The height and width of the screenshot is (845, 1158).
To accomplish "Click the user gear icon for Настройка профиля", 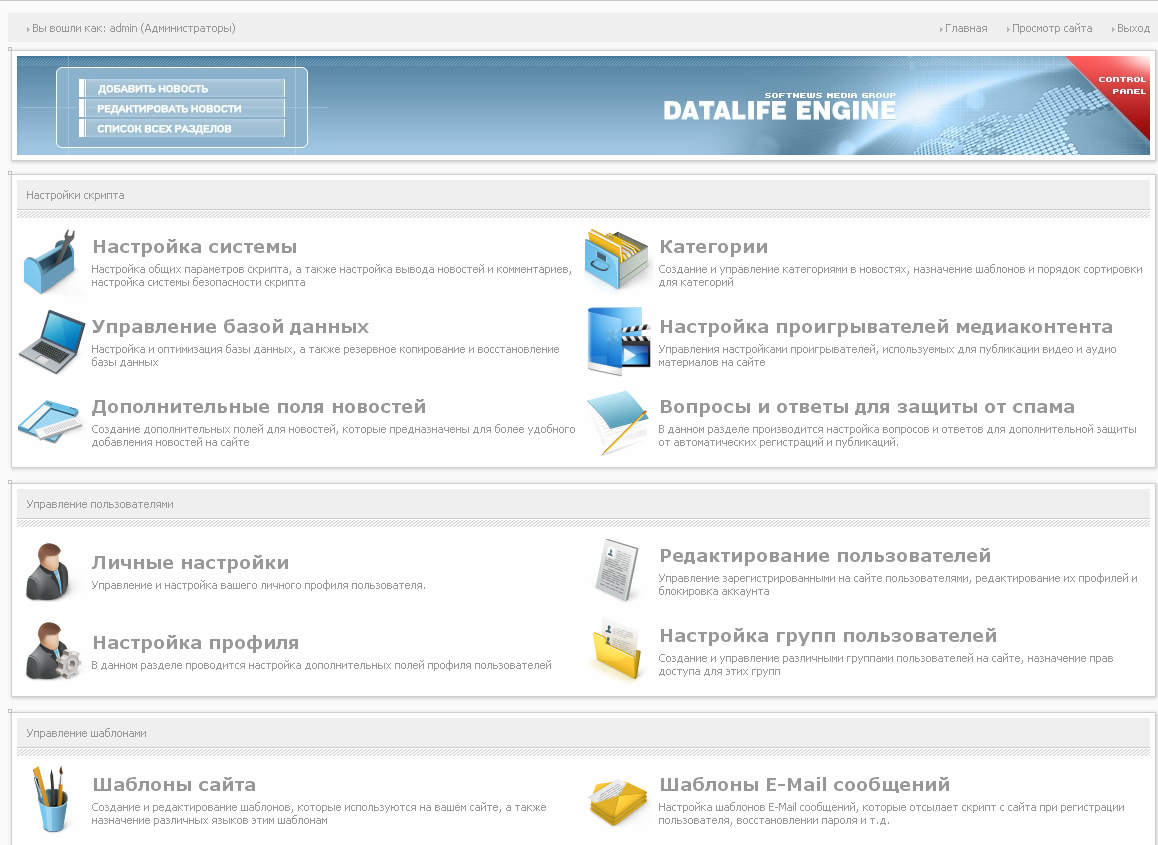I will [x=52, y=651].
